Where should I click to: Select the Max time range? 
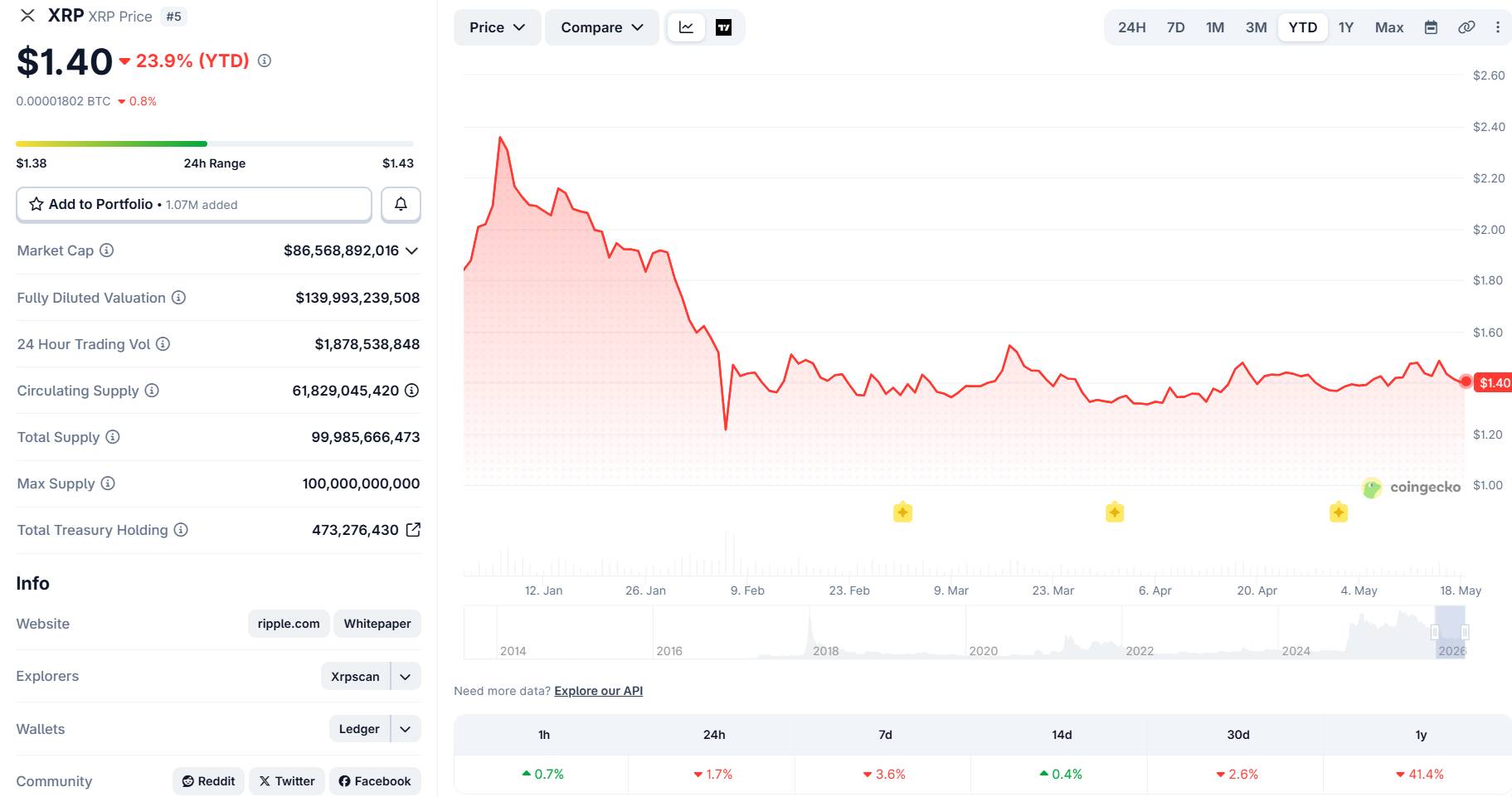1389,27
